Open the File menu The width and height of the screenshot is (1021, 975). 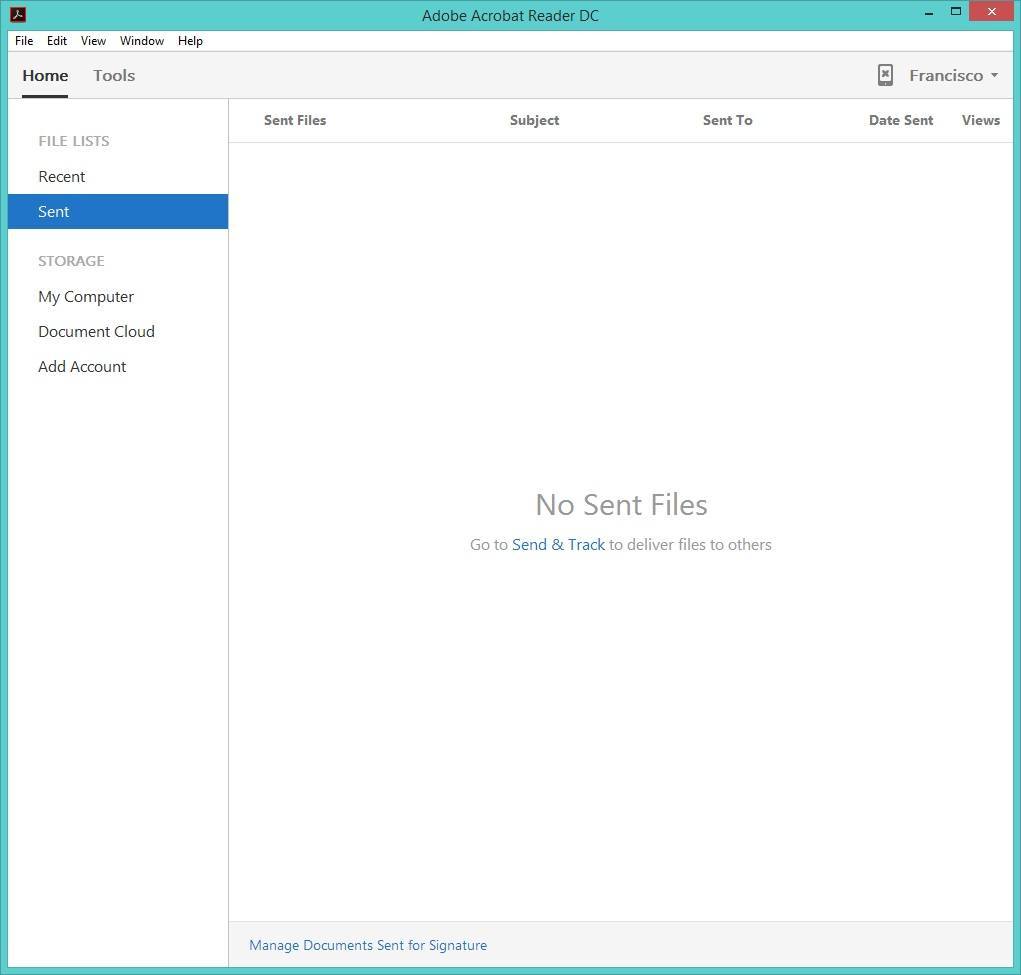[x=23, y=41]
